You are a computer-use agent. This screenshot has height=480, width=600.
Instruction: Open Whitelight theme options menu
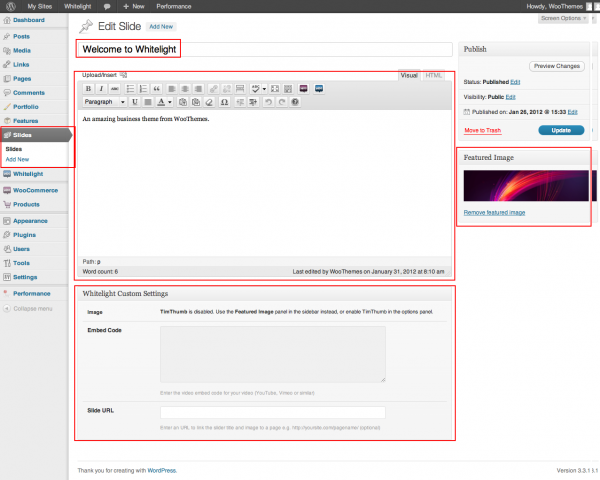(28, 174)
